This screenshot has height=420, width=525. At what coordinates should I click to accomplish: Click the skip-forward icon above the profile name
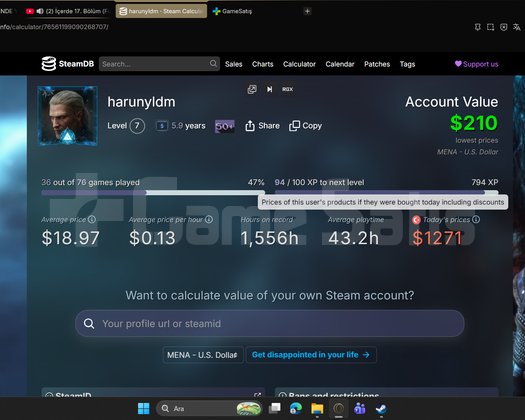tap(269, 89)
